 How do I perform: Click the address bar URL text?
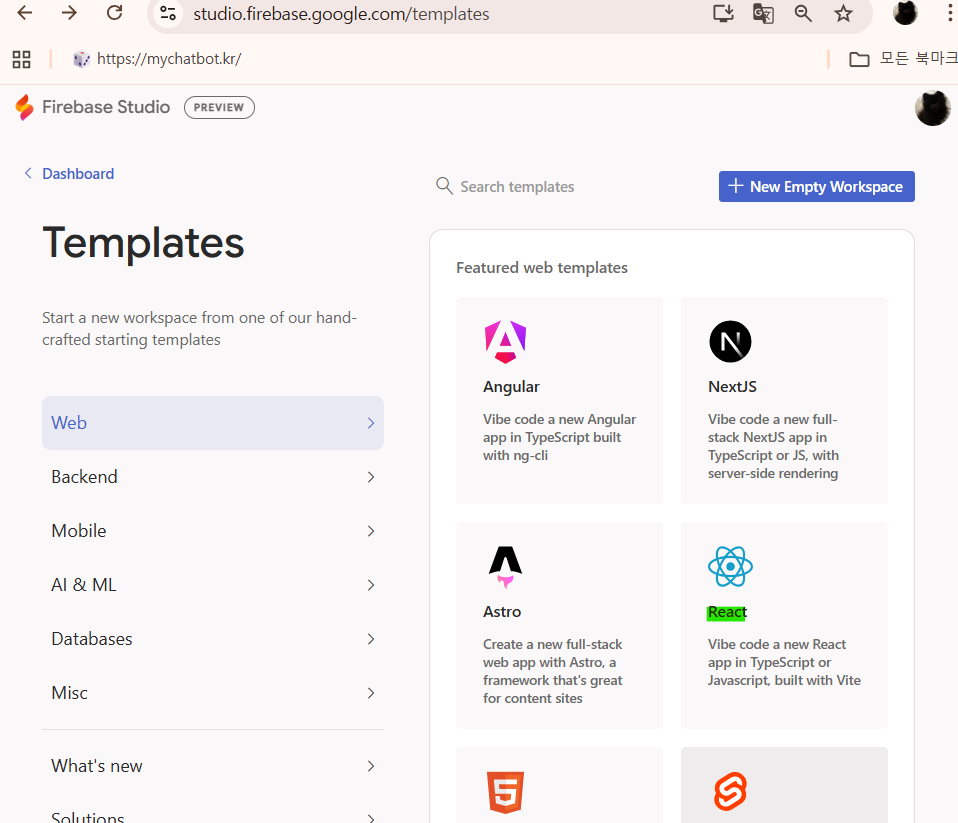point(341,13)
